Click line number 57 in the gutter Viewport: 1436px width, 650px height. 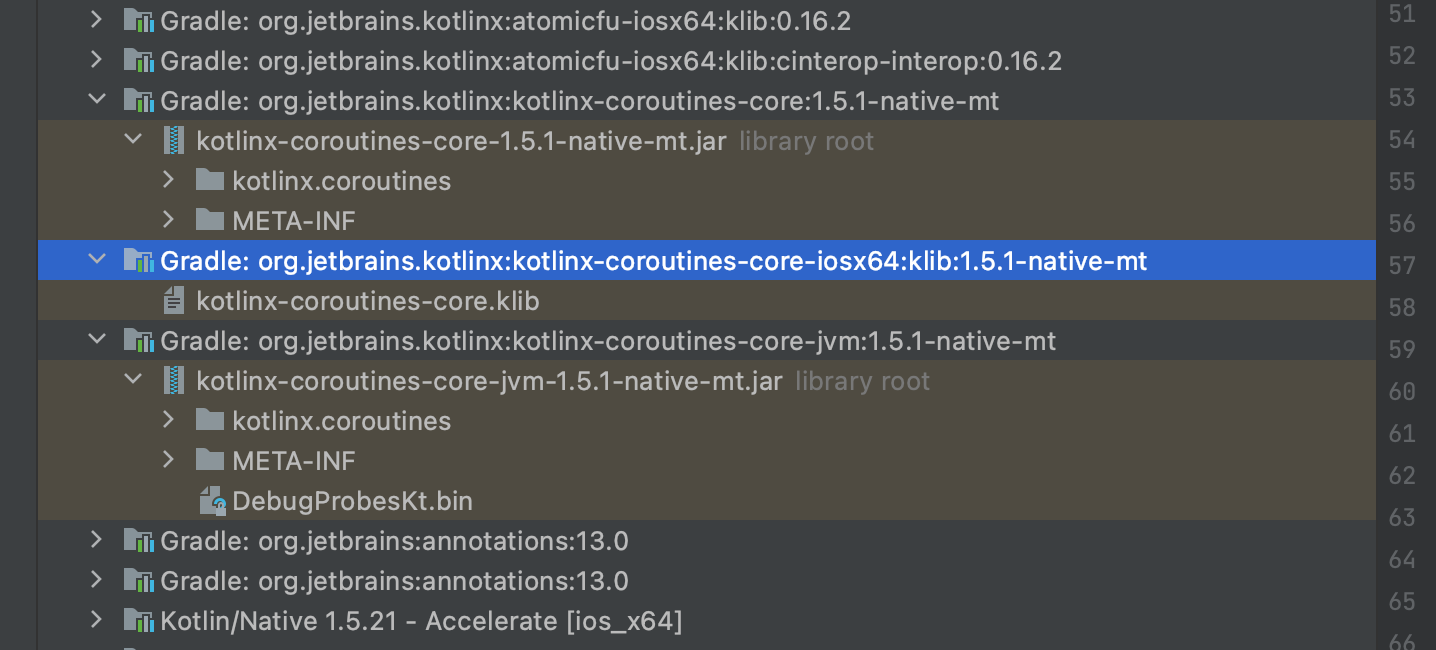[x=1402, y=265]
